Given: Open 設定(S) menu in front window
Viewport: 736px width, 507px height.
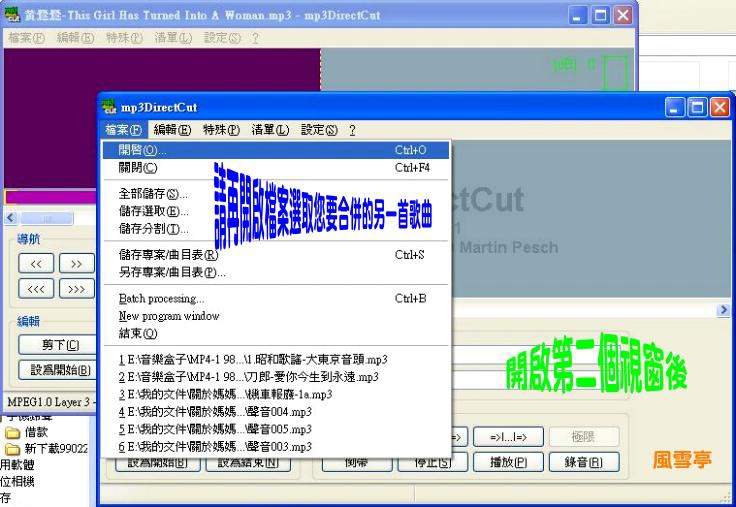Looking at the screenshot, I should (x=319, y=130).
